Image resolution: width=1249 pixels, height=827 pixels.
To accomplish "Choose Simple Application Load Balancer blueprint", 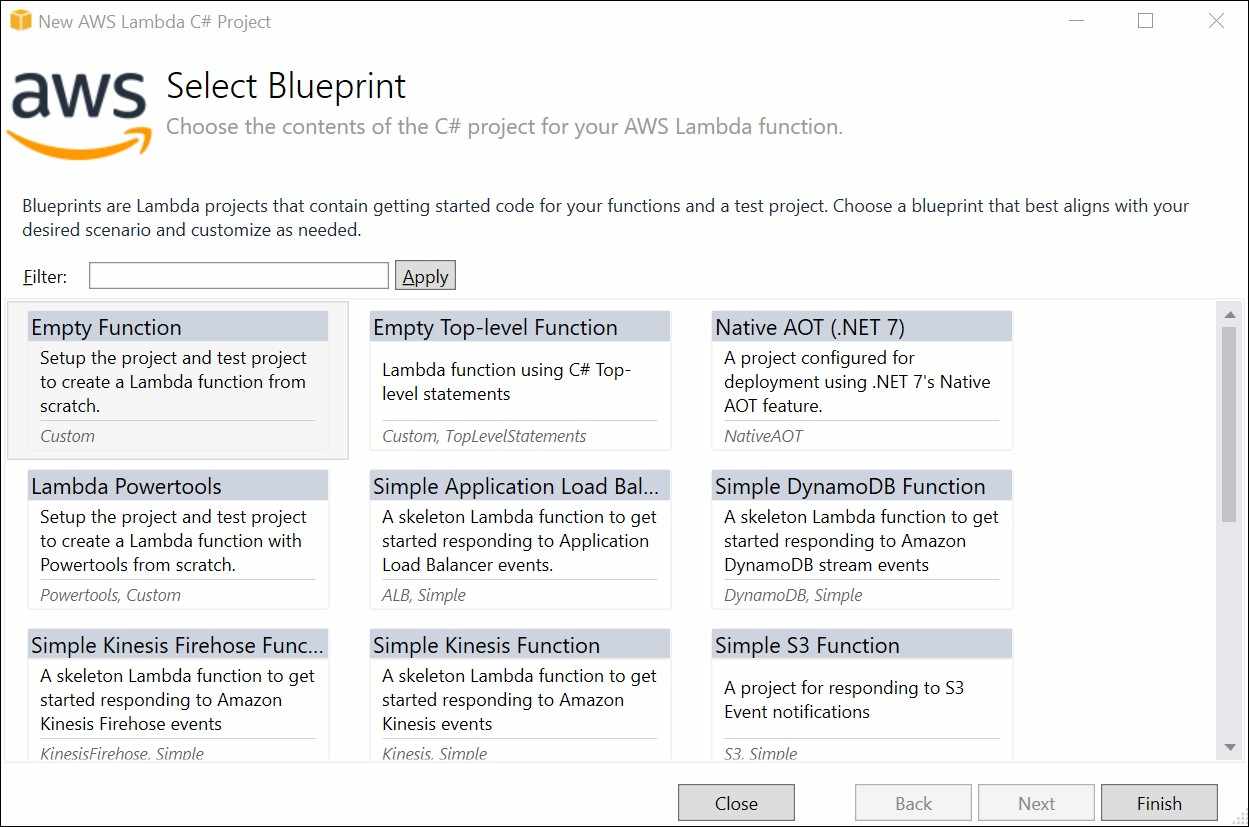I will click(519, 539).
